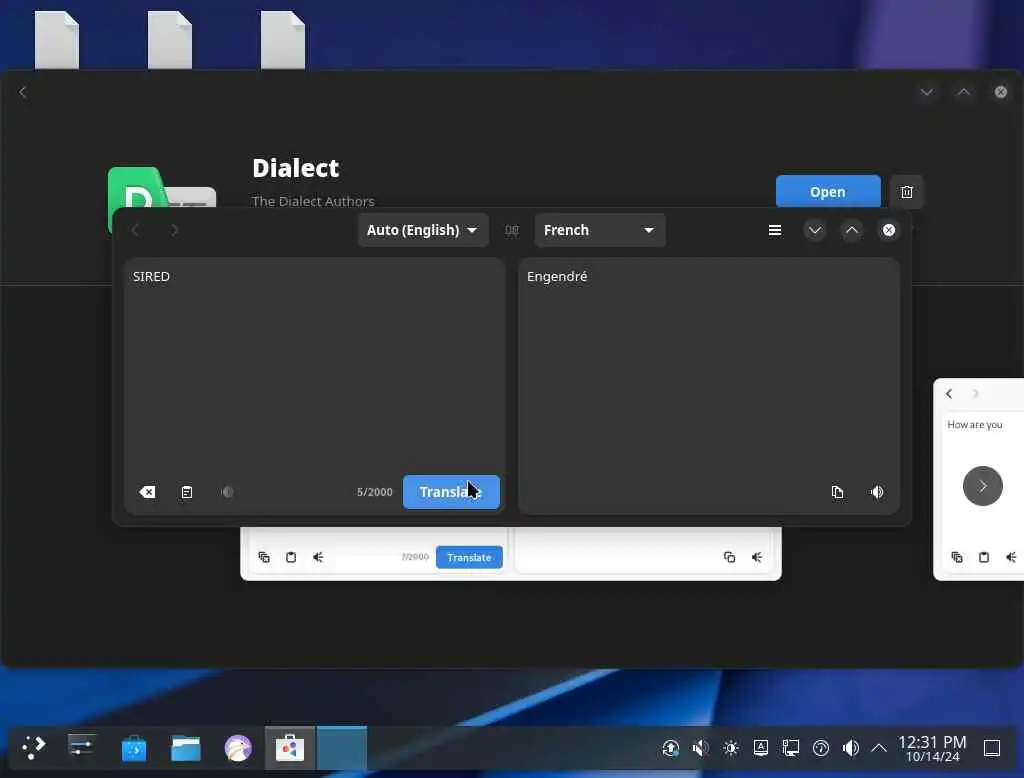
Task: Select the middle desktop file icon
Action: pyautogui.click(x=170, y=40)
